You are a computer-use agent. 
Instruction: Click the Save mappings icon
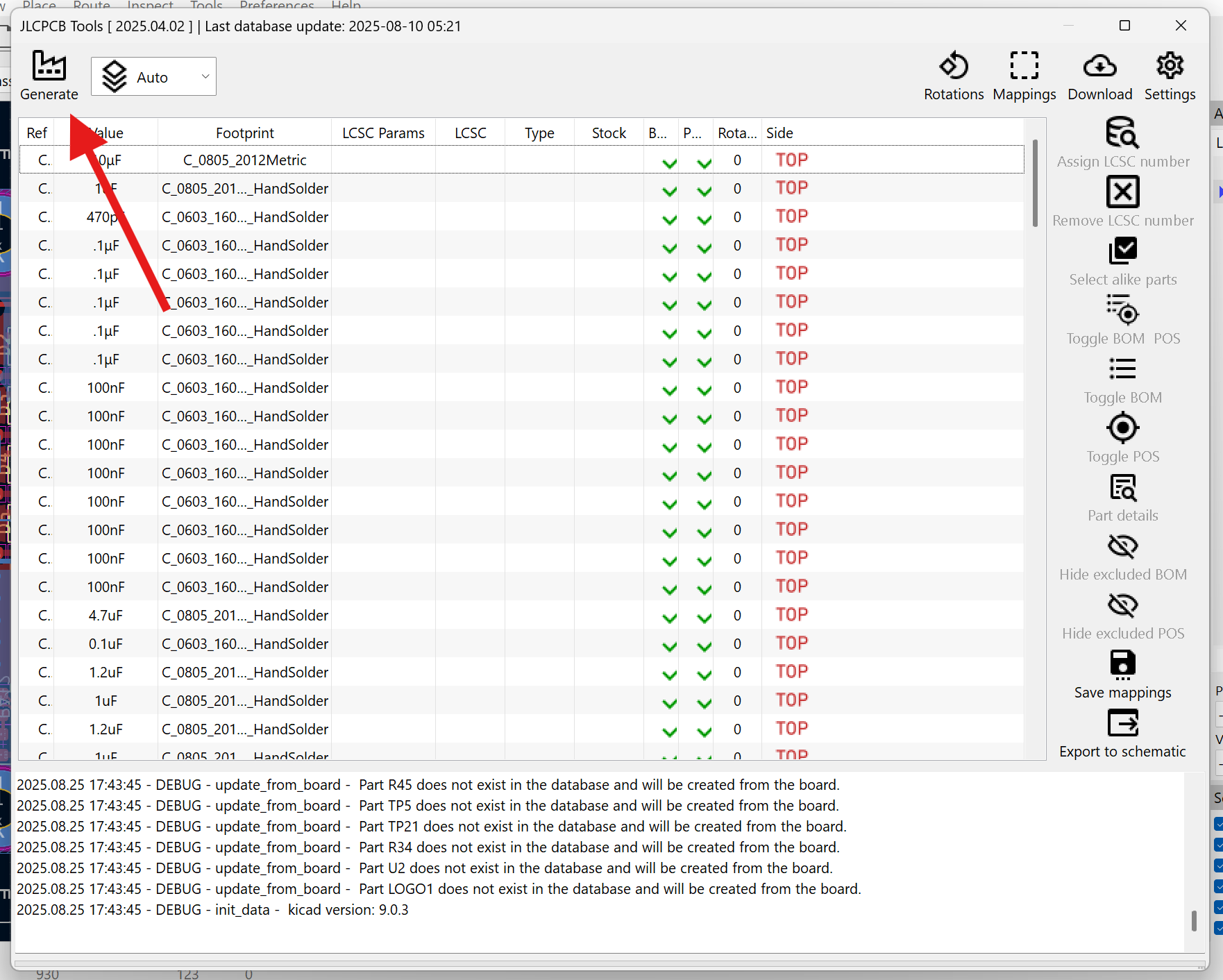click(x=1122, y=665)
